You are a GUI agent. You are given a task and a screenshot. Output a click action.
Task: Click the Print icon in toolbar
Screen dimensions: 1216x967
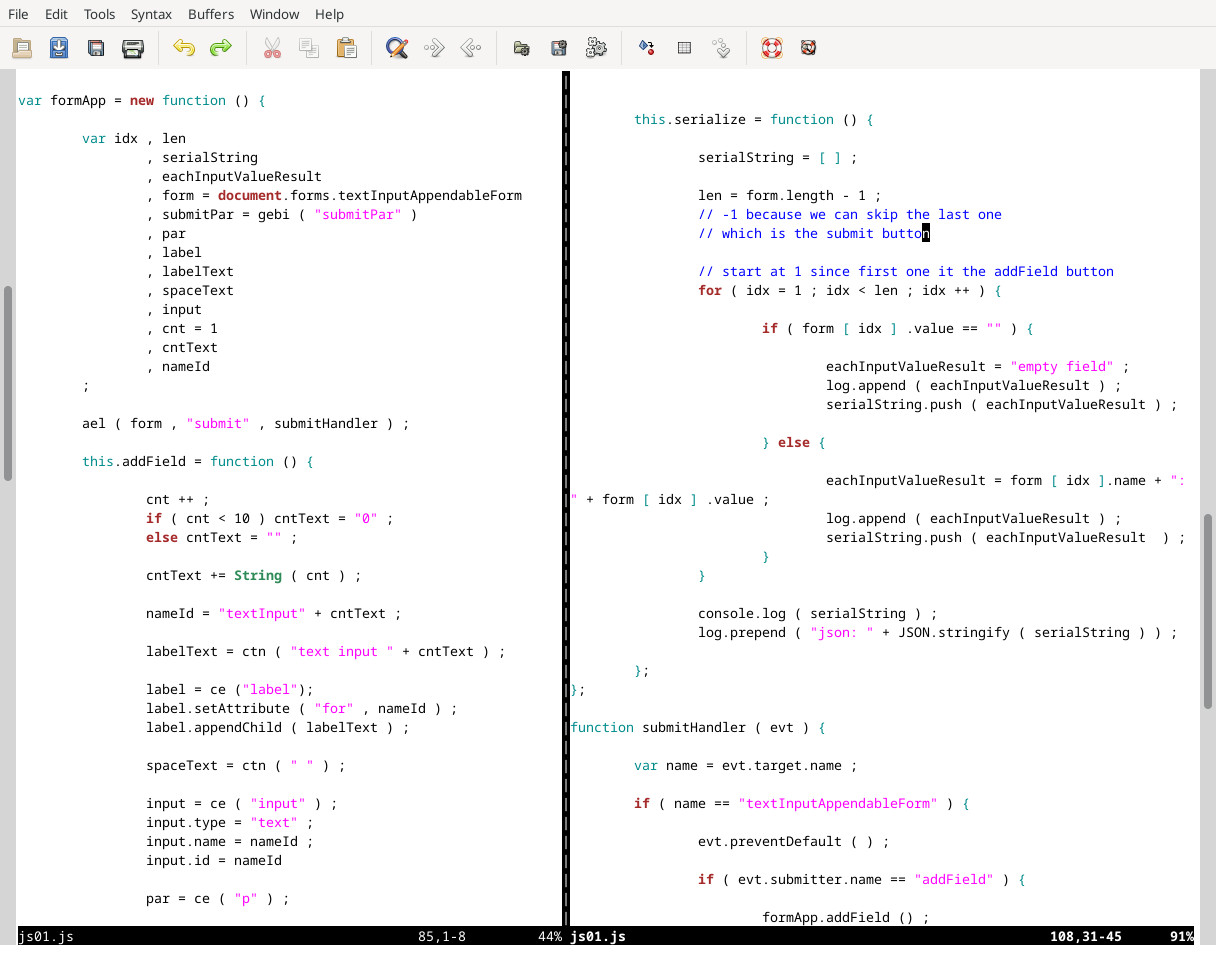point(133,48)
